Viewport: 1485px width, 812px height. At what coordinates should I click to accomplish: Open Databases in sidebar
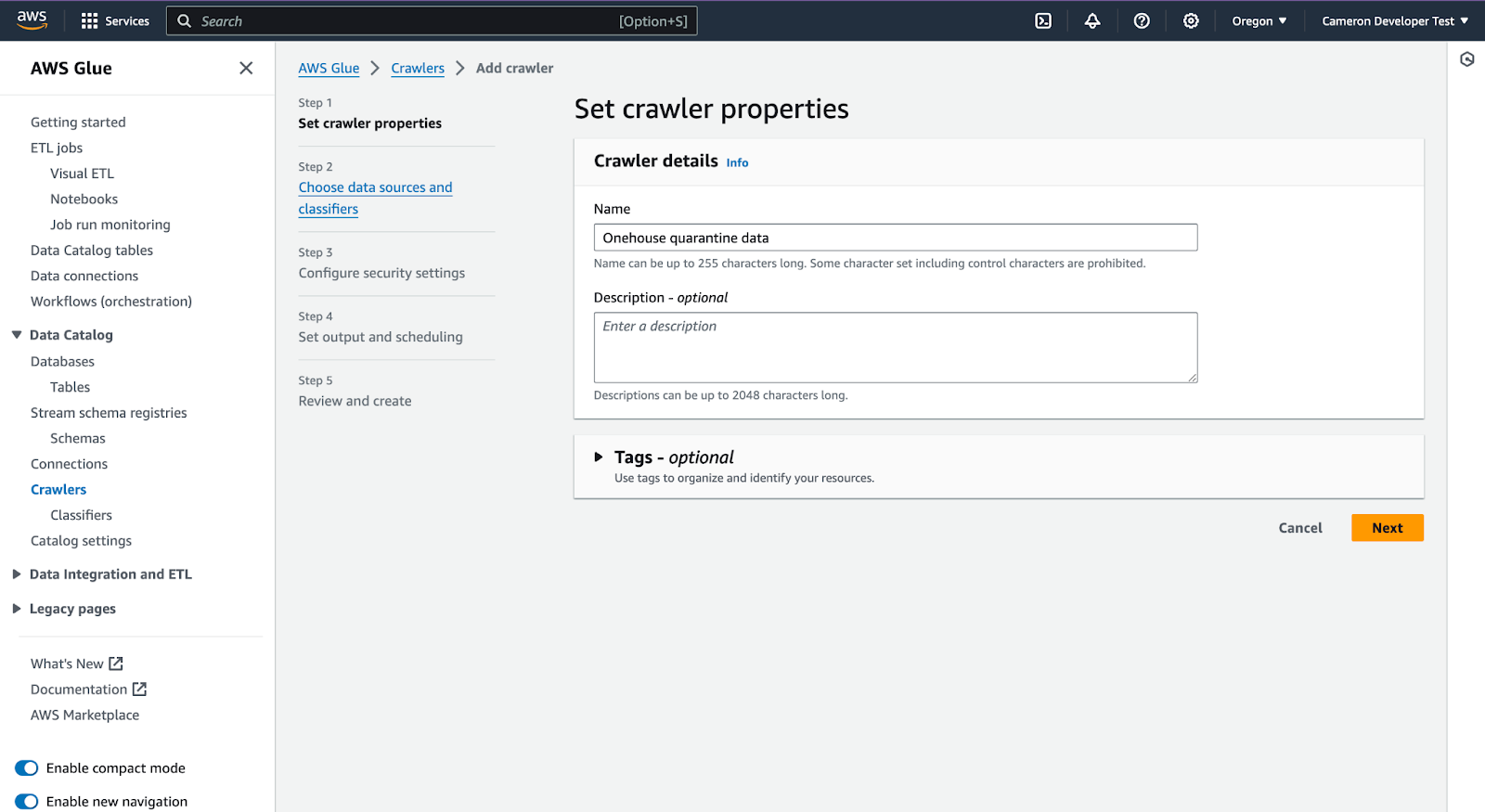pyautogui.click(x=62, y=362)
